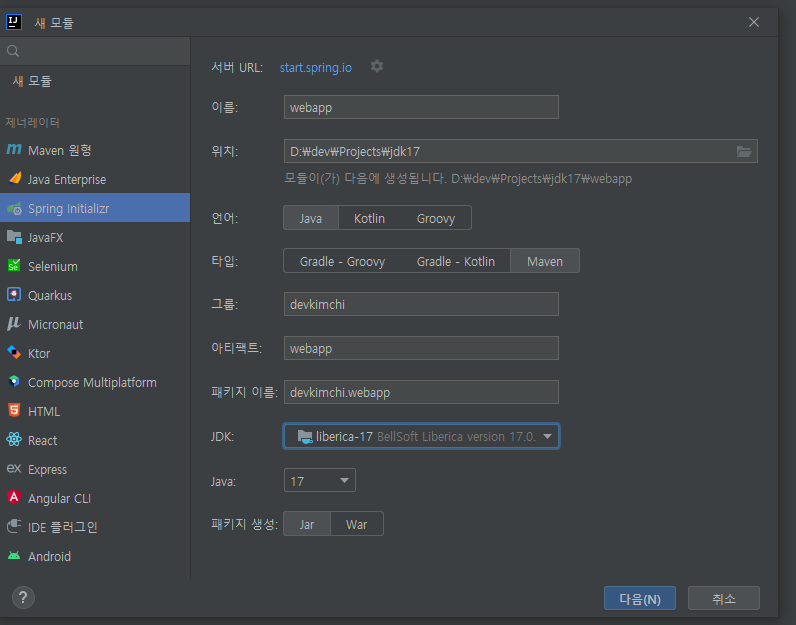Choose the Compose Multiplatform icon
Screen dimensions: 796x625
point(14,382)
